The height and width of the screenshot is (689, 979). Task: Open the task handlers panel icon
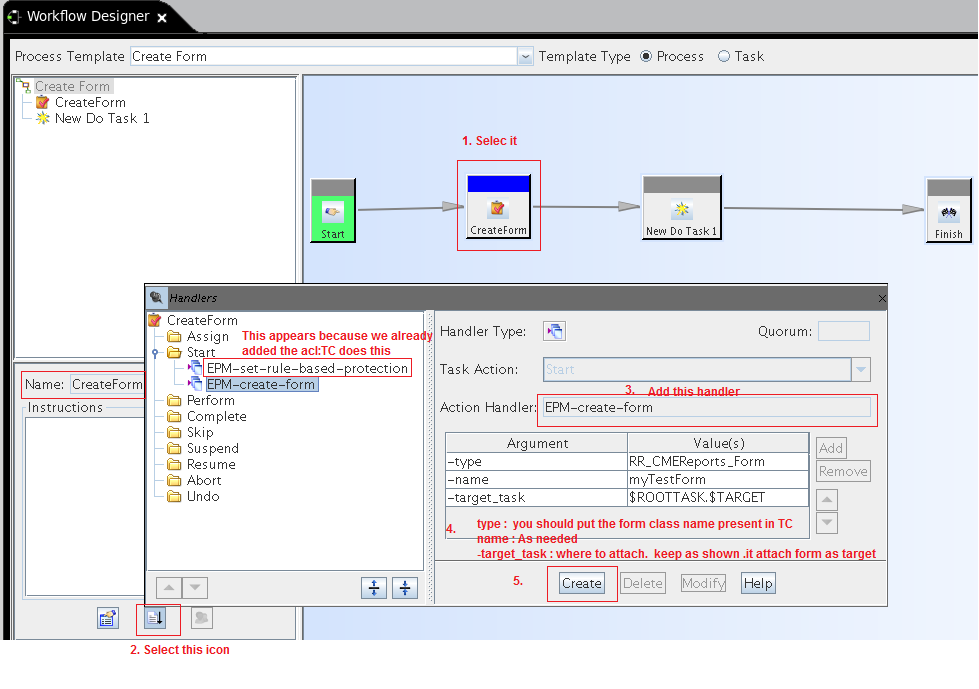coord(155,618)
